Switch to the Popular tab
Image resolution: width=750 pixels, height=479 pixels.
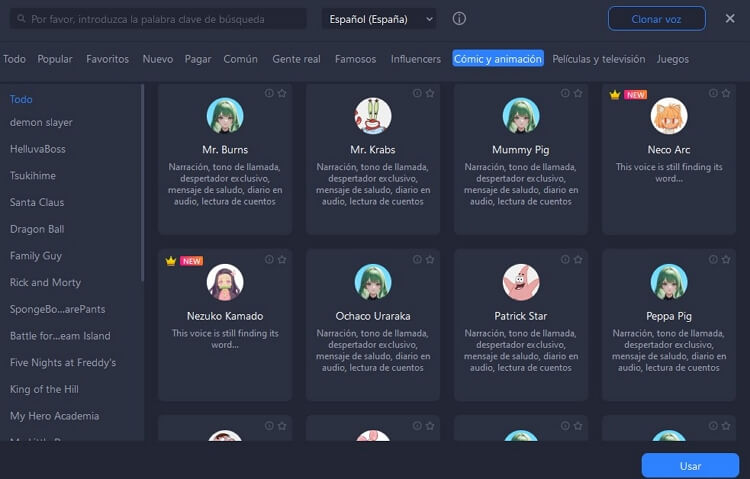(55, 59)
